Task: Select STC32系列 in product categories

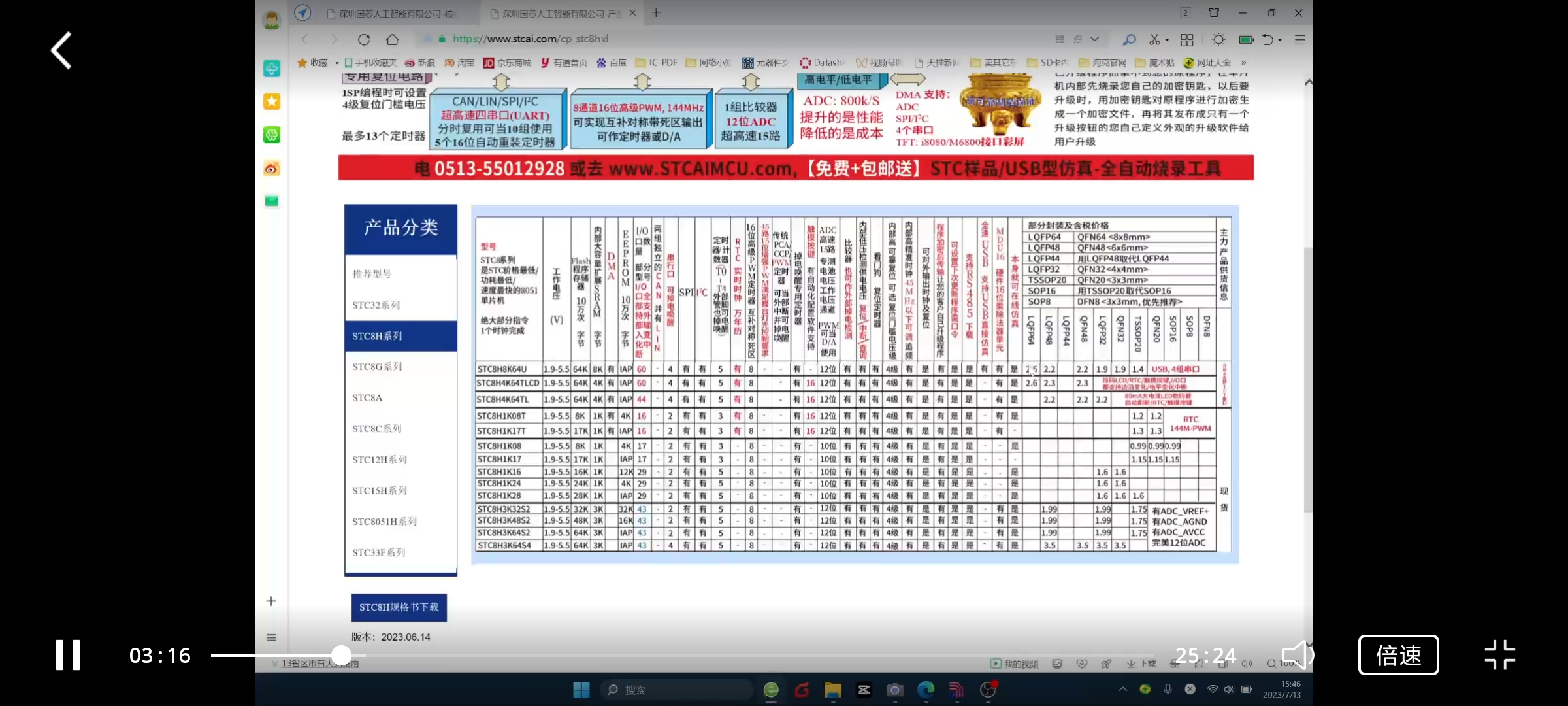Action: (400, 305)
